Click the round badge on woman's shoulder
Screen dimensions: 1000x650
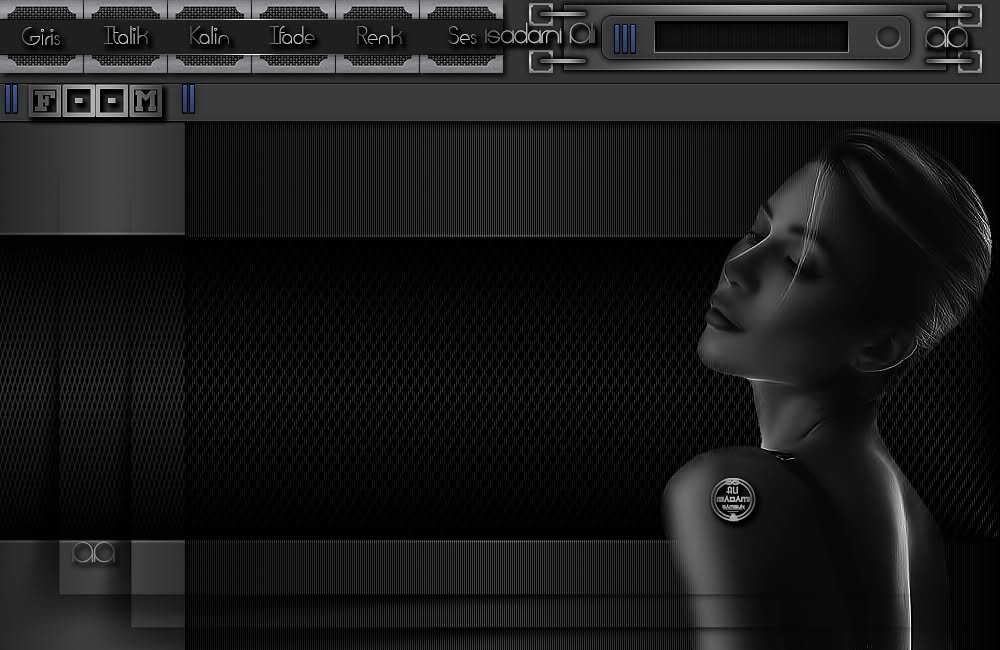(x=733, y=499)
